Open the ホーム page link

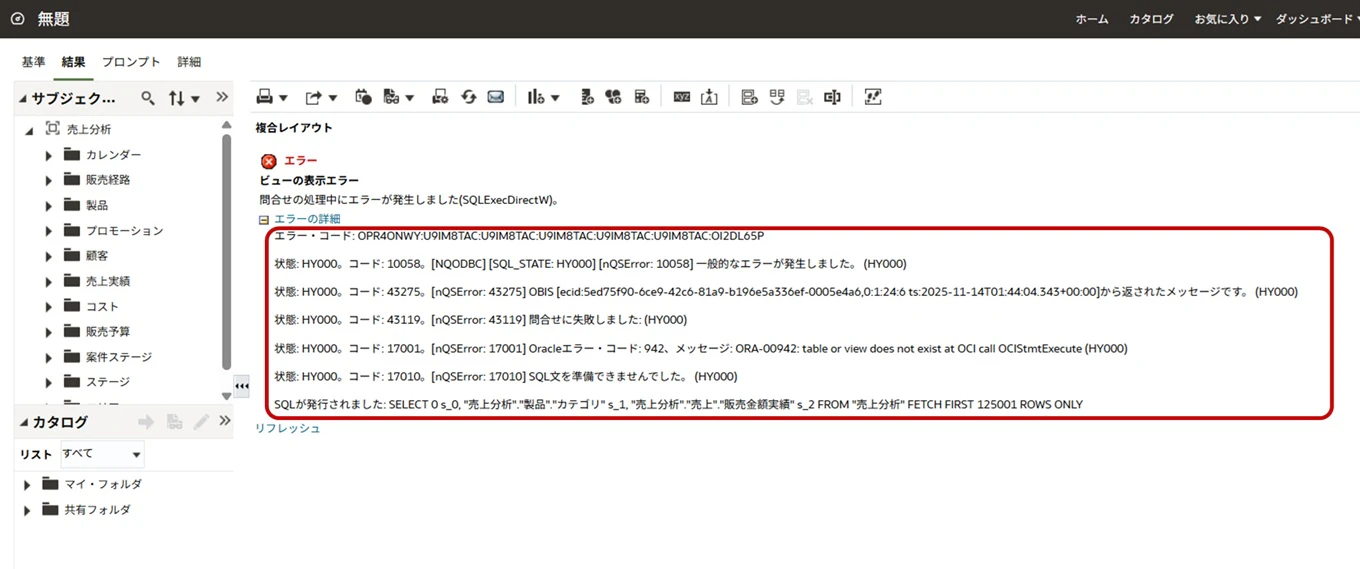pyautogui.click(x=1092, y=19)
